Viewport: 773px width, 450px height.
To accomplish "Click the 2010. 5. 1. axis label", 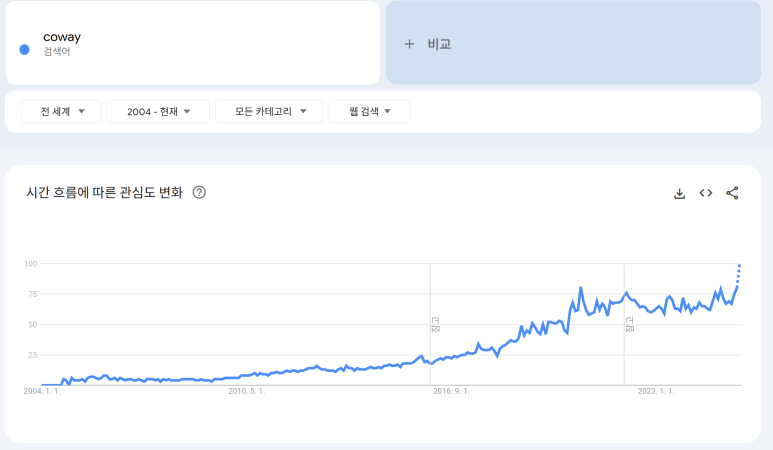I will pos(246,392).
